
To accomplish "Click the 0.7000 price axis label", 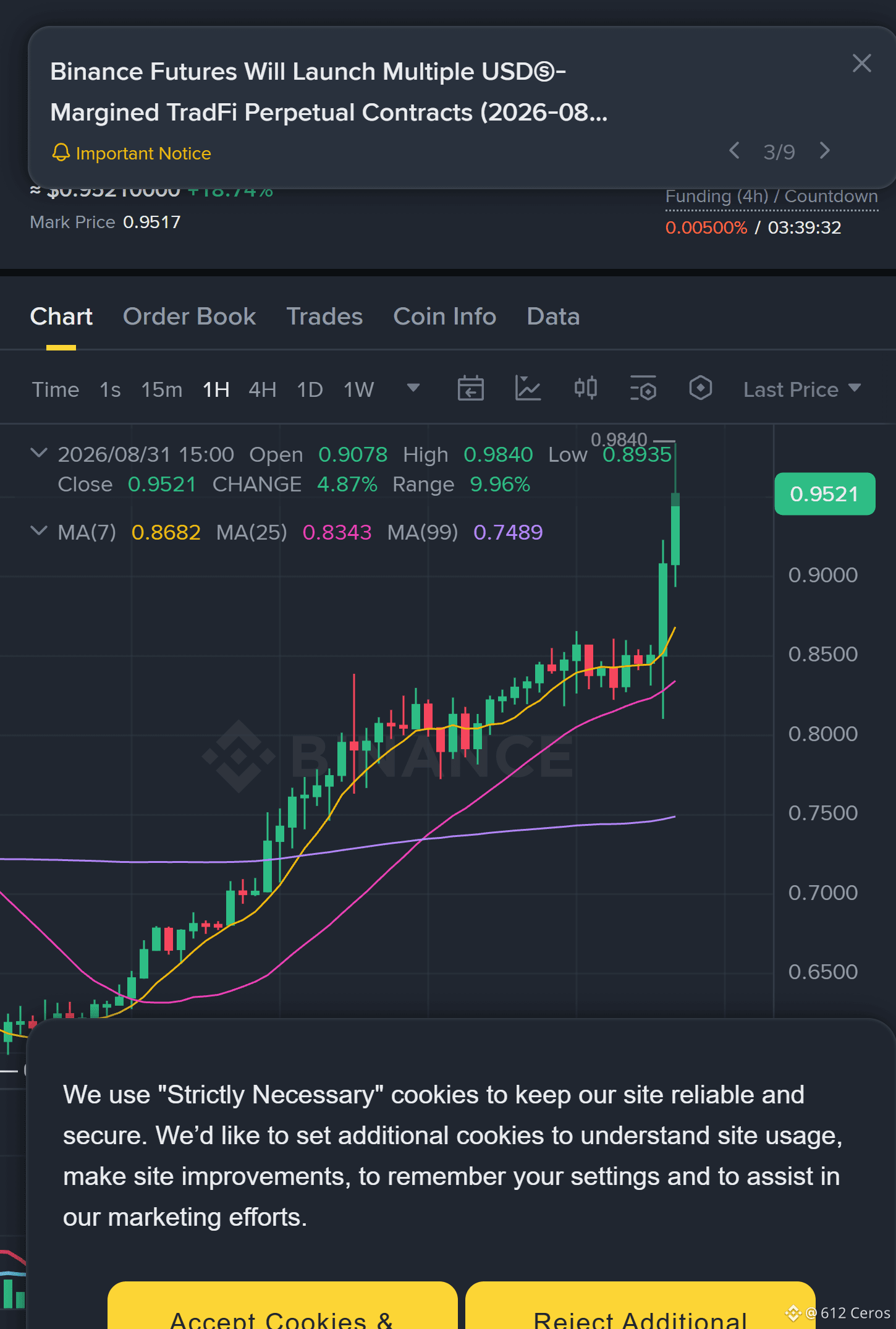I will coord(823,893).
